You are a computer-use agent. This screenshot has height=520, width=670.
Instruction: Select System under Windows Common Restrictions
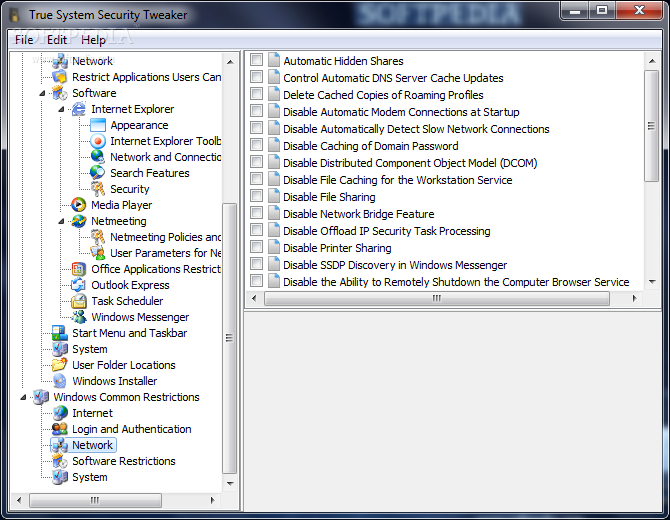tap(90, 477)
